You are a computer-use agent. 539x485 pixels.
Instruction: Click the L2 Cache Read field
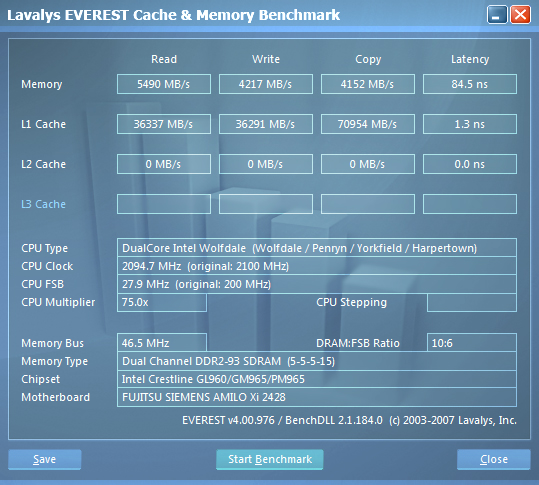point(164,164)
